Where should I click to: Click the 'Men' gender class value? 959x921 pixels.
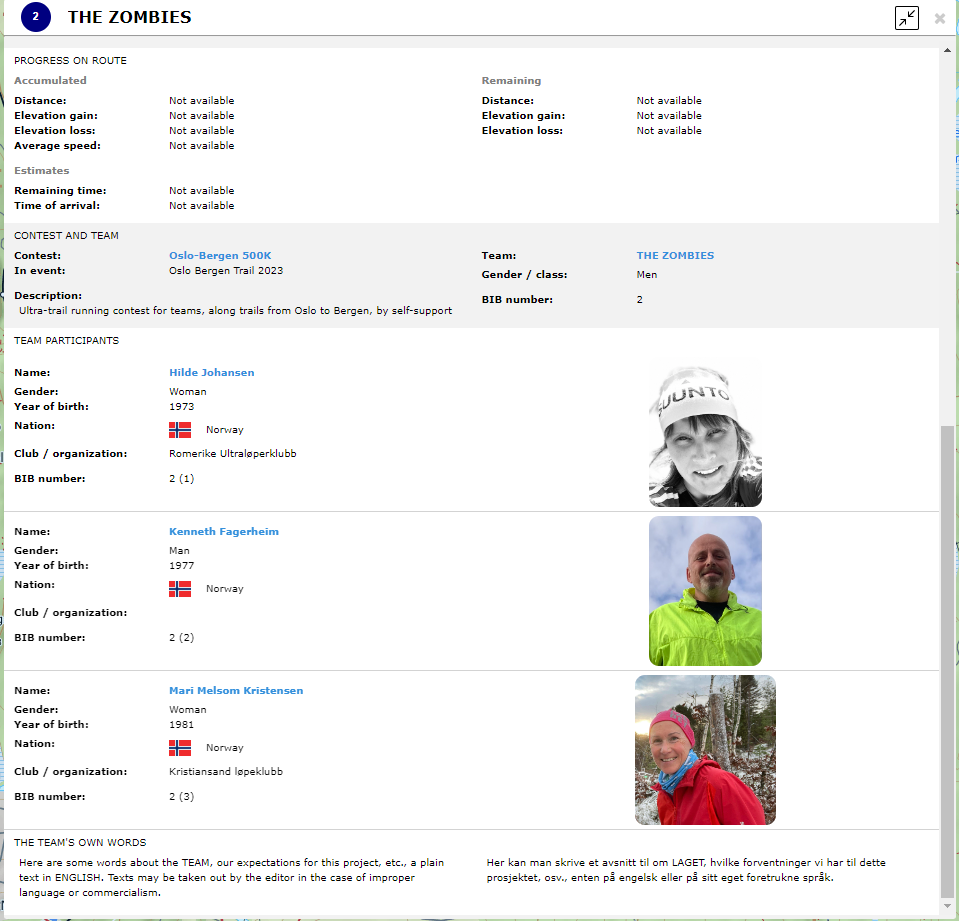click(646, 275)
